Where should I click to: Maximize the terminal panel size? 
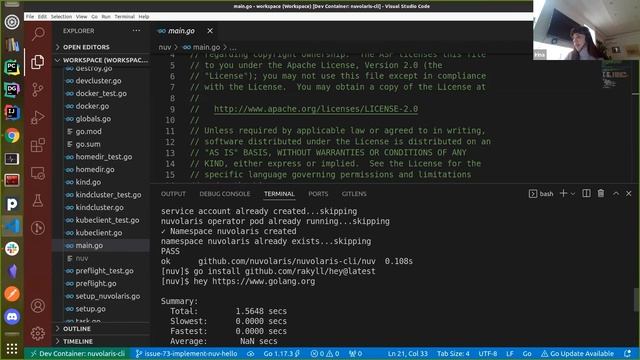pos(616,193)
